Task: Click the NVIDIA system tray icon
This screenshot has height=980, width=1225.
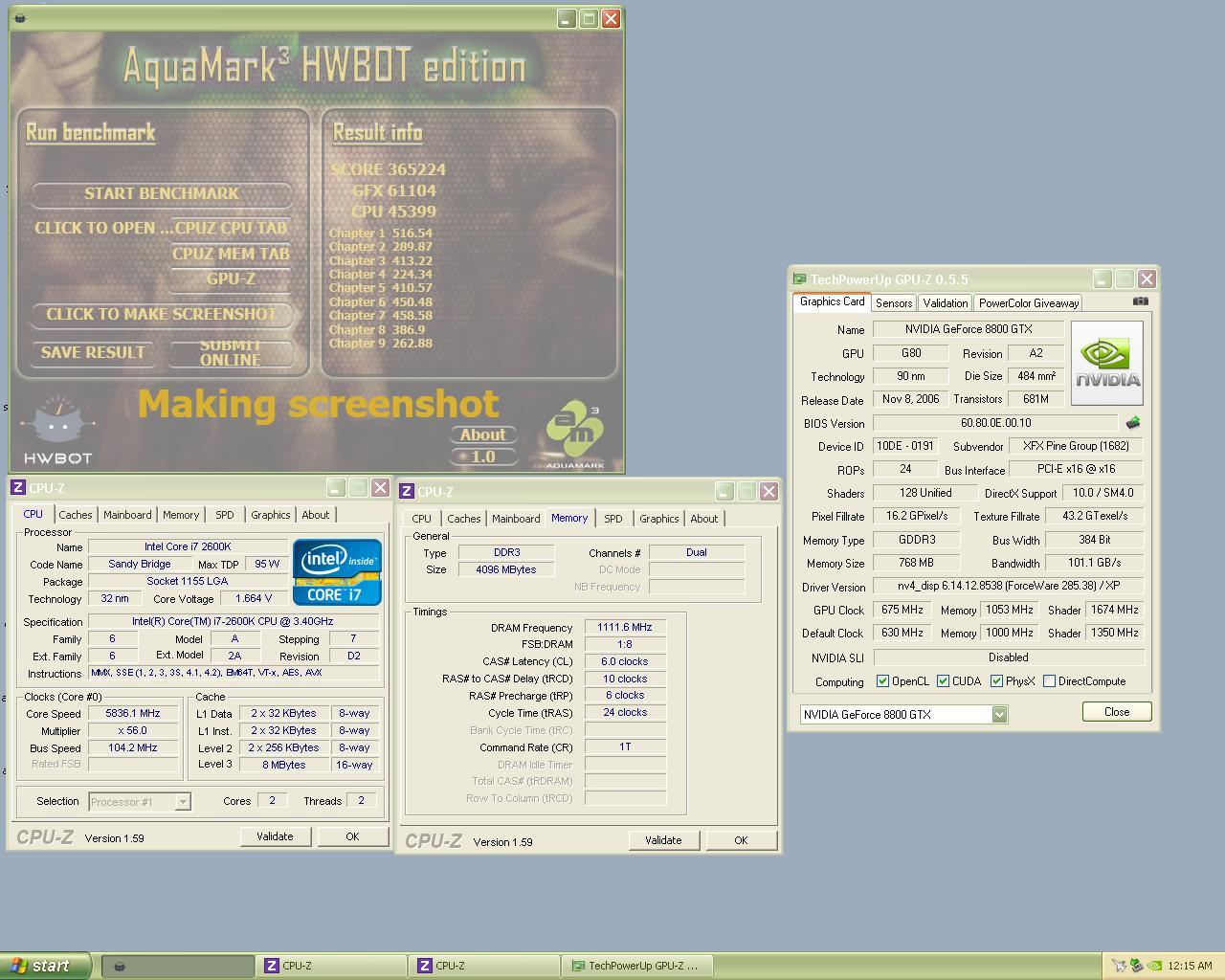Action: pyautogui.click(x=1155, y=966)
